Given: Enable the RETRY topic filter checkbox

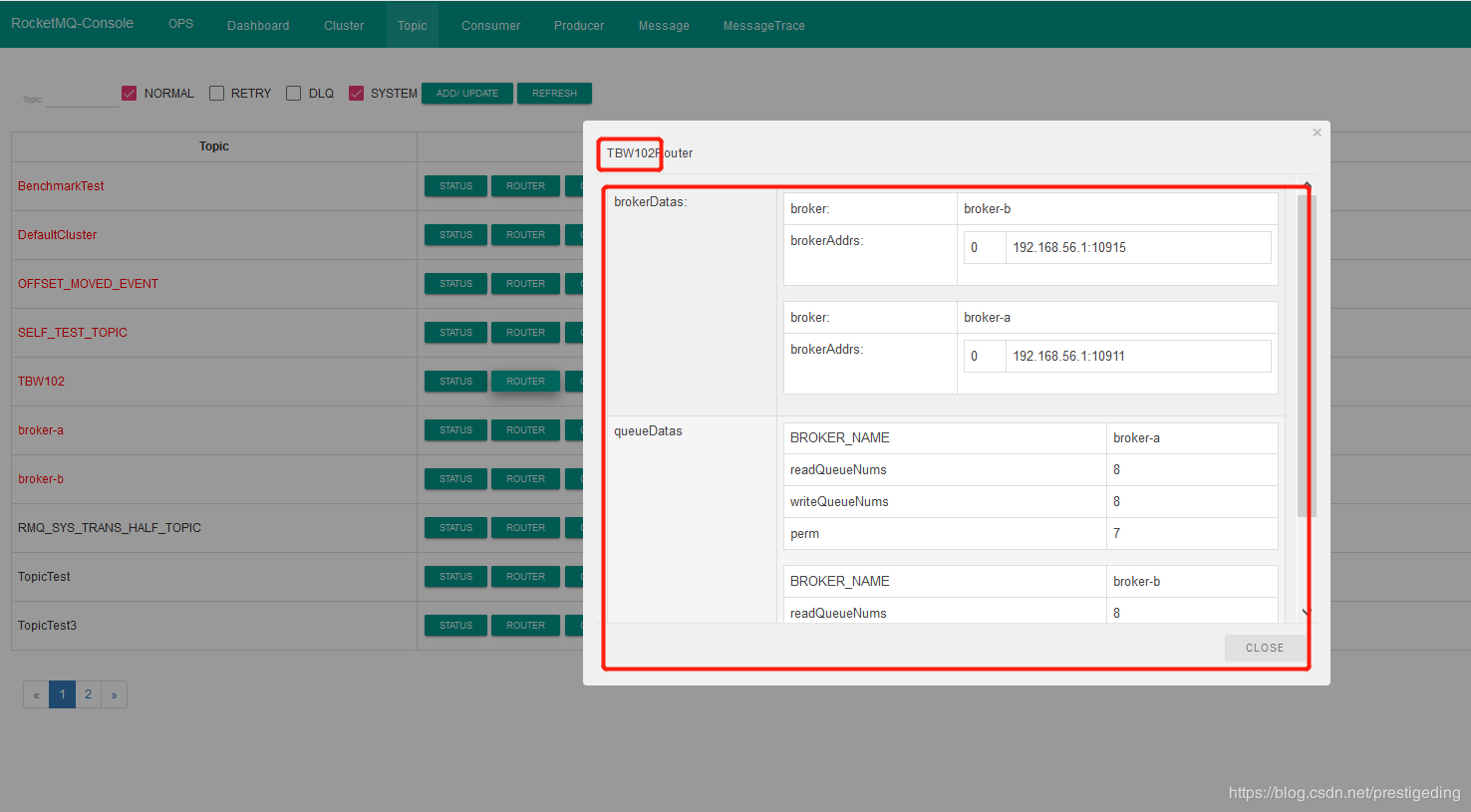Looking at the screenshot, I should [x=216, y=93].
